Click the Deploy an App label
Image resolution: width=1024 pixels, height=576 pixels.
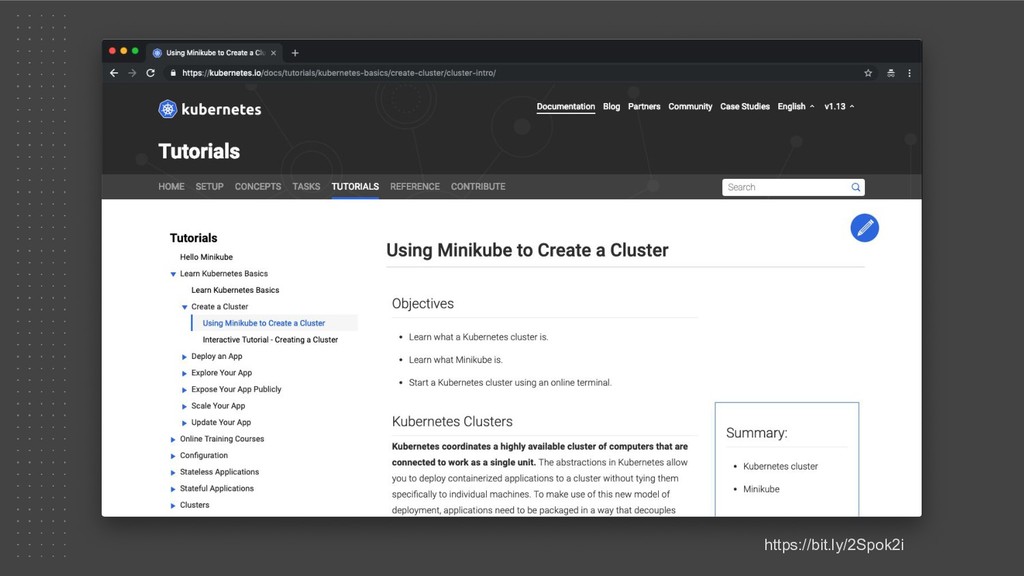click(x=217, y=357)
